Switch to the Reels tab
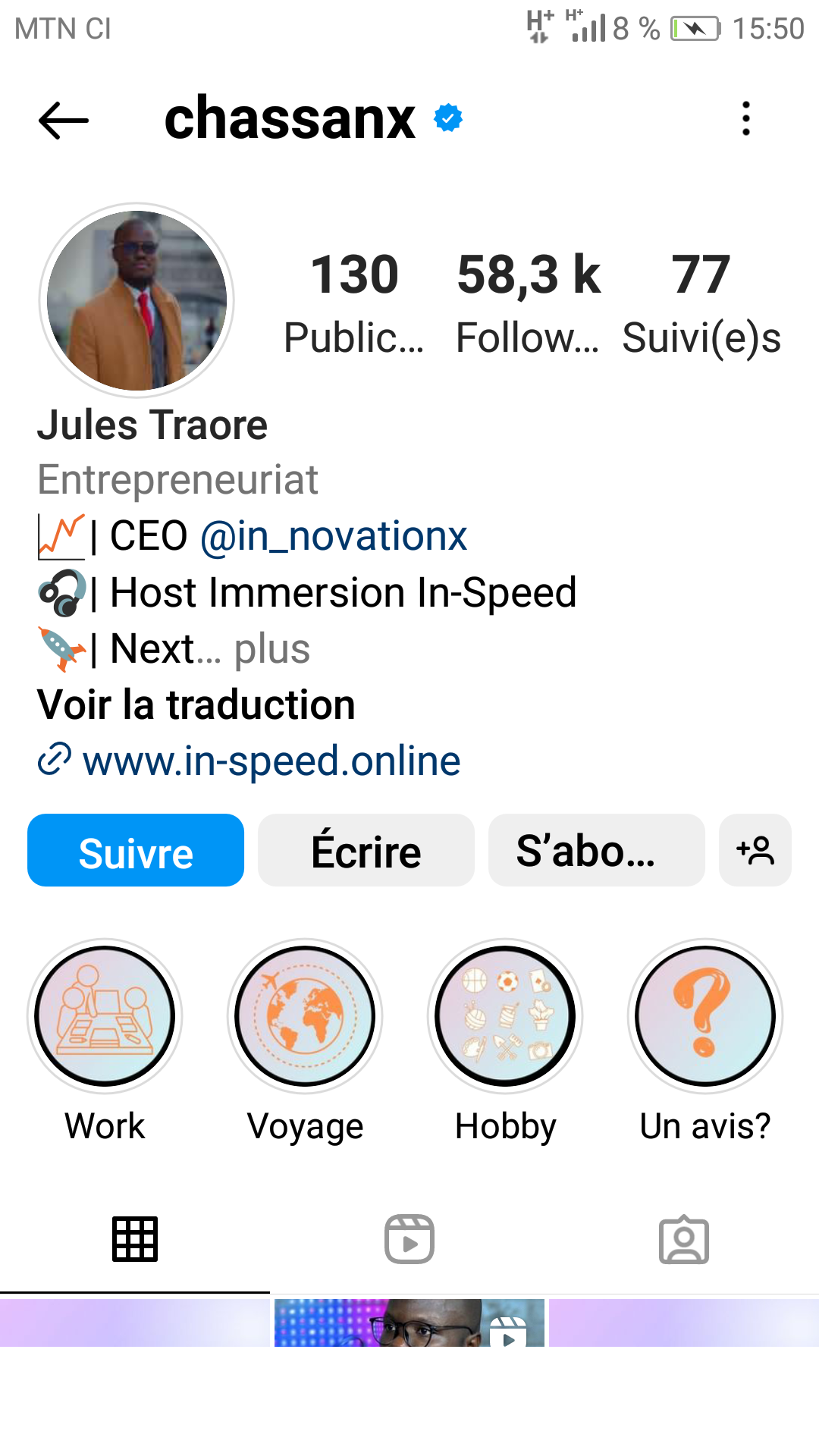The image size is (819, 1456). [x=409, y=1239]
